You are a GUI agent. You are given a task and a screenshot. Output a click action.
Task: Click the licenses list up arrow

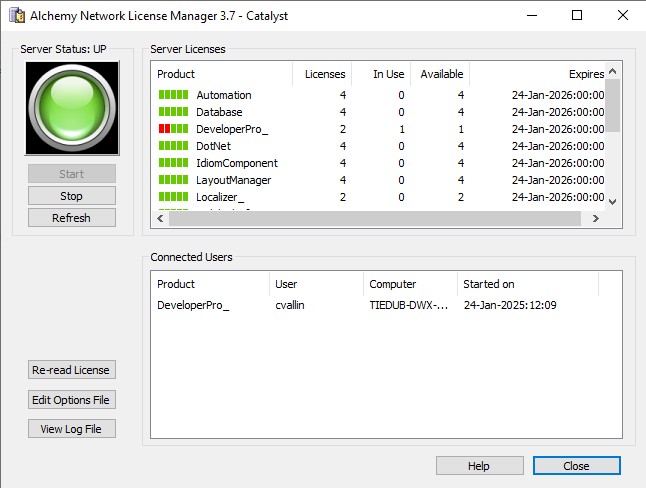point(613,71)
